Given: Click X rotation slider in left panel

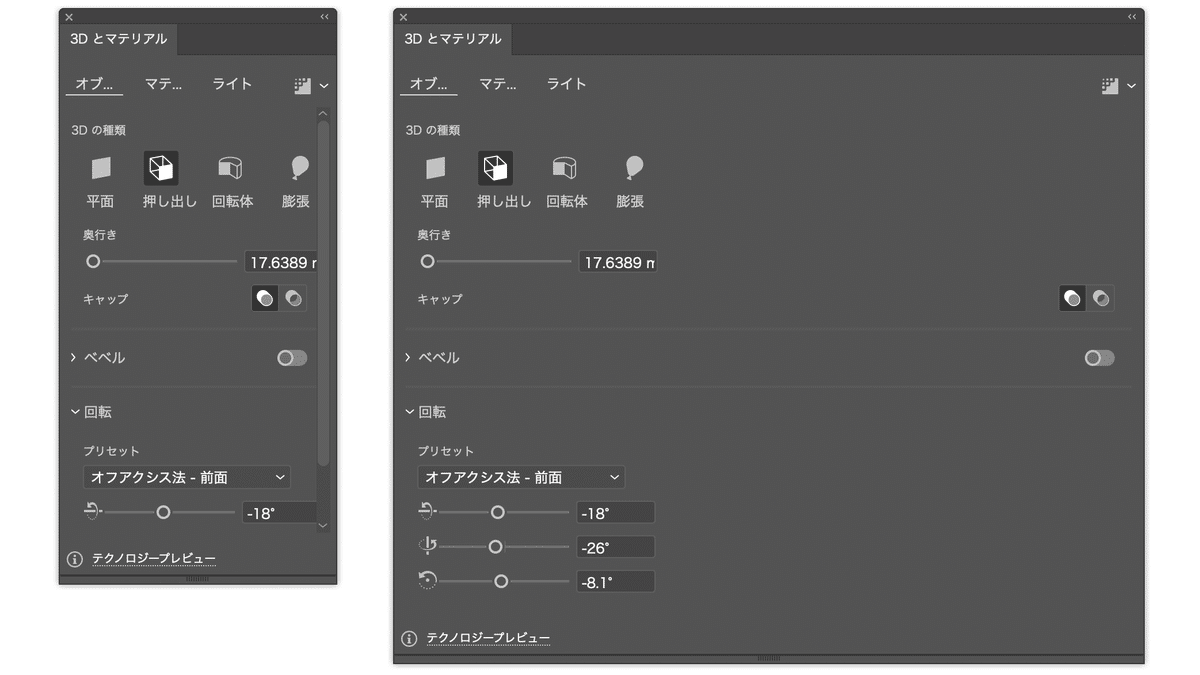Looking at the screenshot, I should 170,512.
